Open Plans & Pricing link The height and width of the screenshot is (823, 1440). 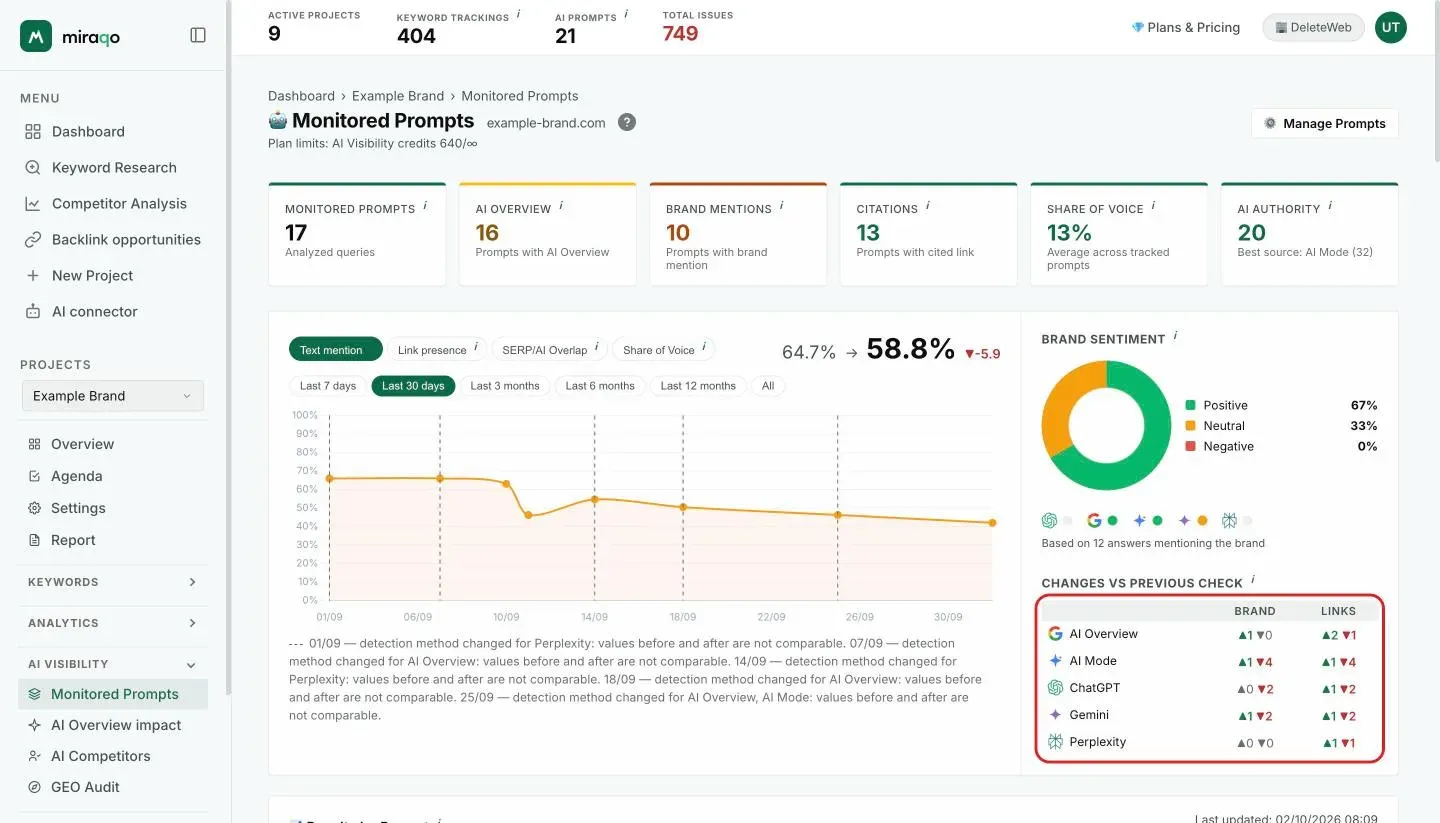tap(1185, 28)
